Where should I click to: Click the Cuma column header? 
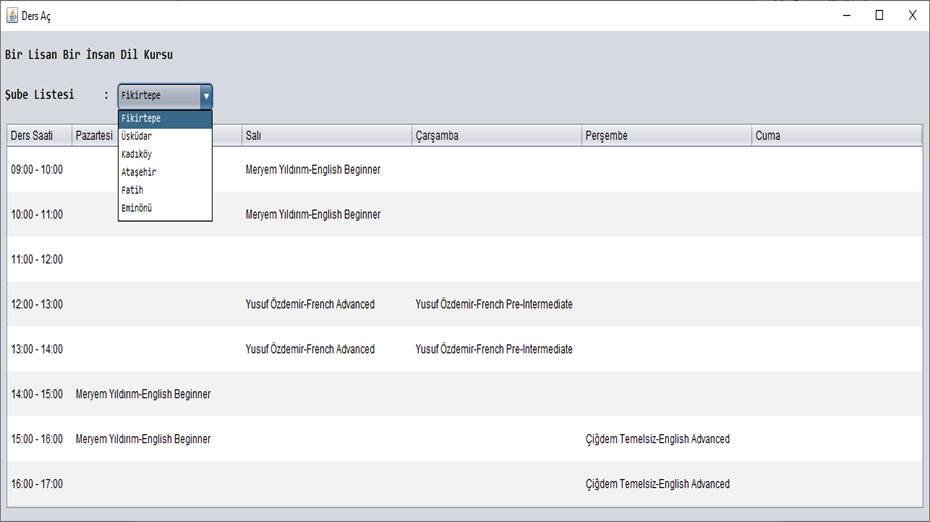(836, 136)
